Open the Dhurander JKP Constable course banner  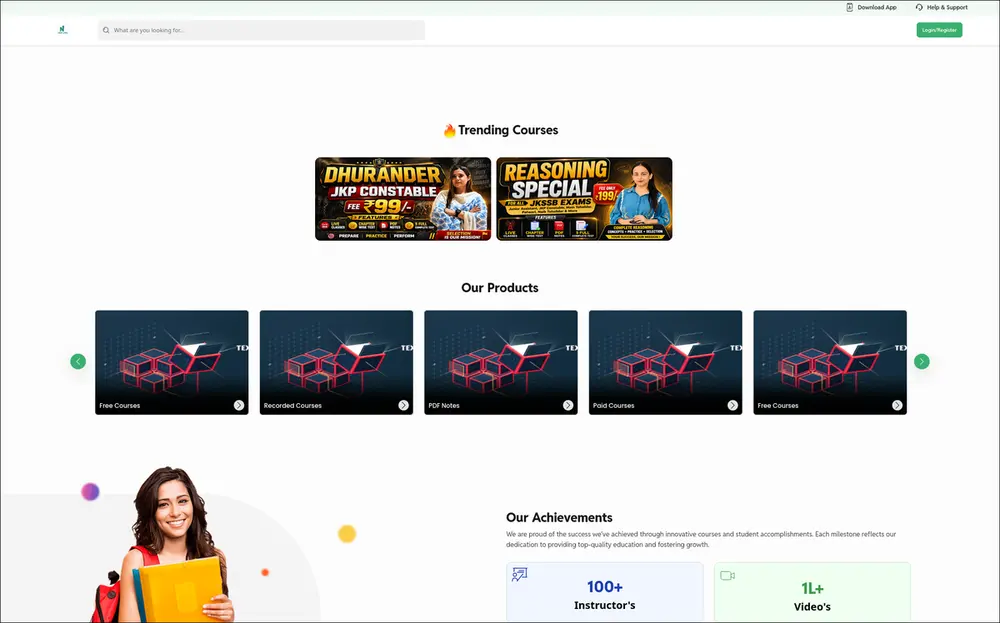403,199
